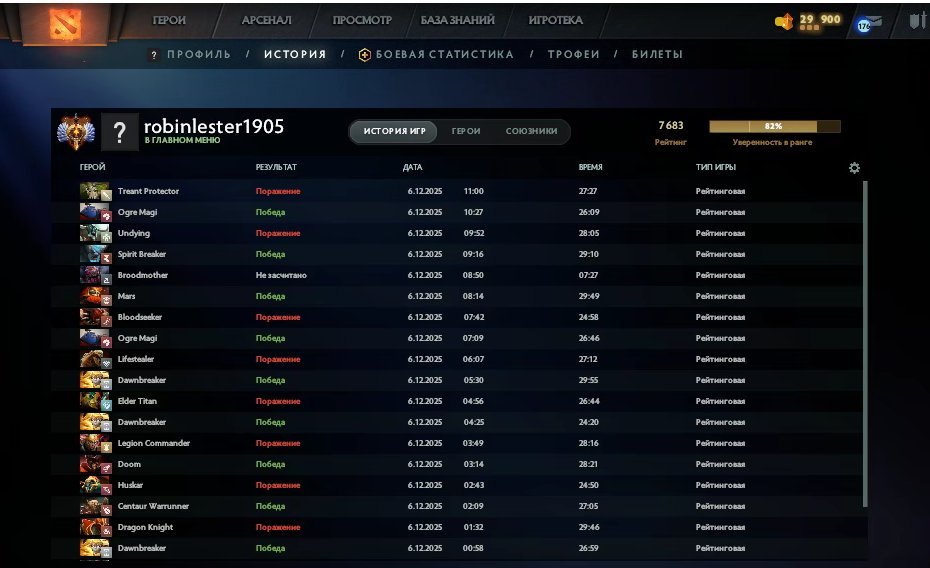The width and height of the screenshot is (930, 568).
Task: Click Поражение result in Huskar row
Action: pos(278,485)
